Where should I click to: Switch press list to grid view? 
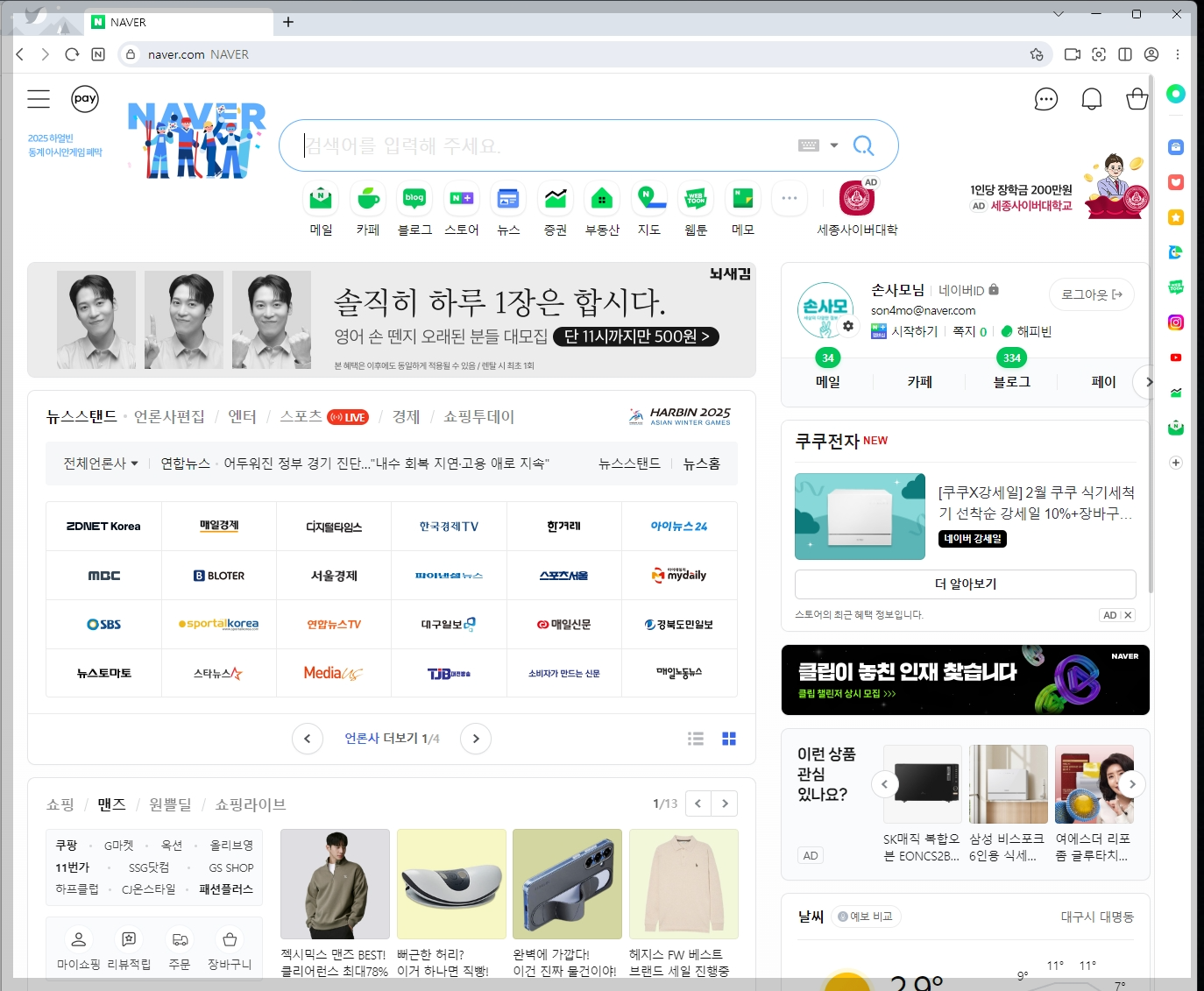click(x=729, y=739)
